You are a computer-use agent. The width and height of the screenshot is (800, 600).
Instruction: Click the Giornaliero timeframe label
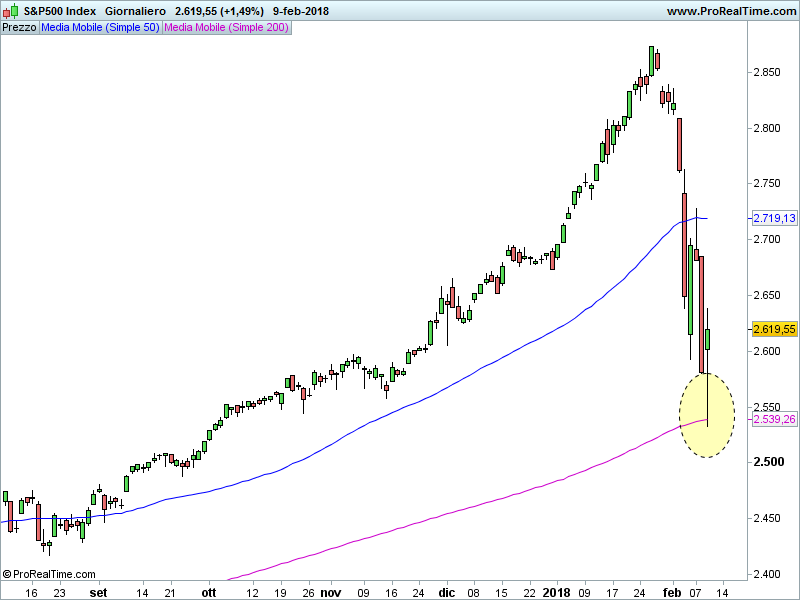coord(135,11)
